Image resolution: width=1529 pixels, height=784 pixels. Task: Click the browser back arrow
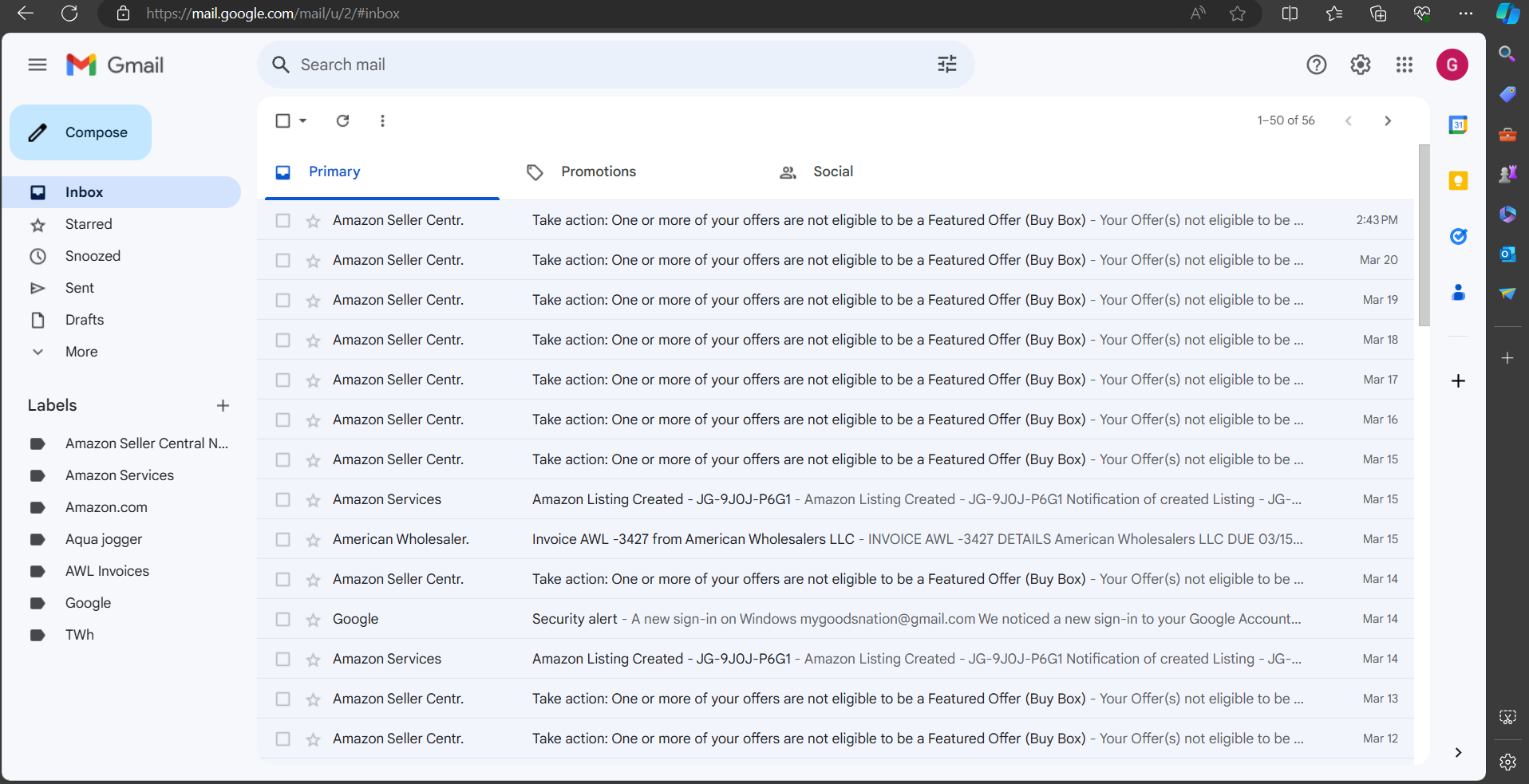point(26,14)
